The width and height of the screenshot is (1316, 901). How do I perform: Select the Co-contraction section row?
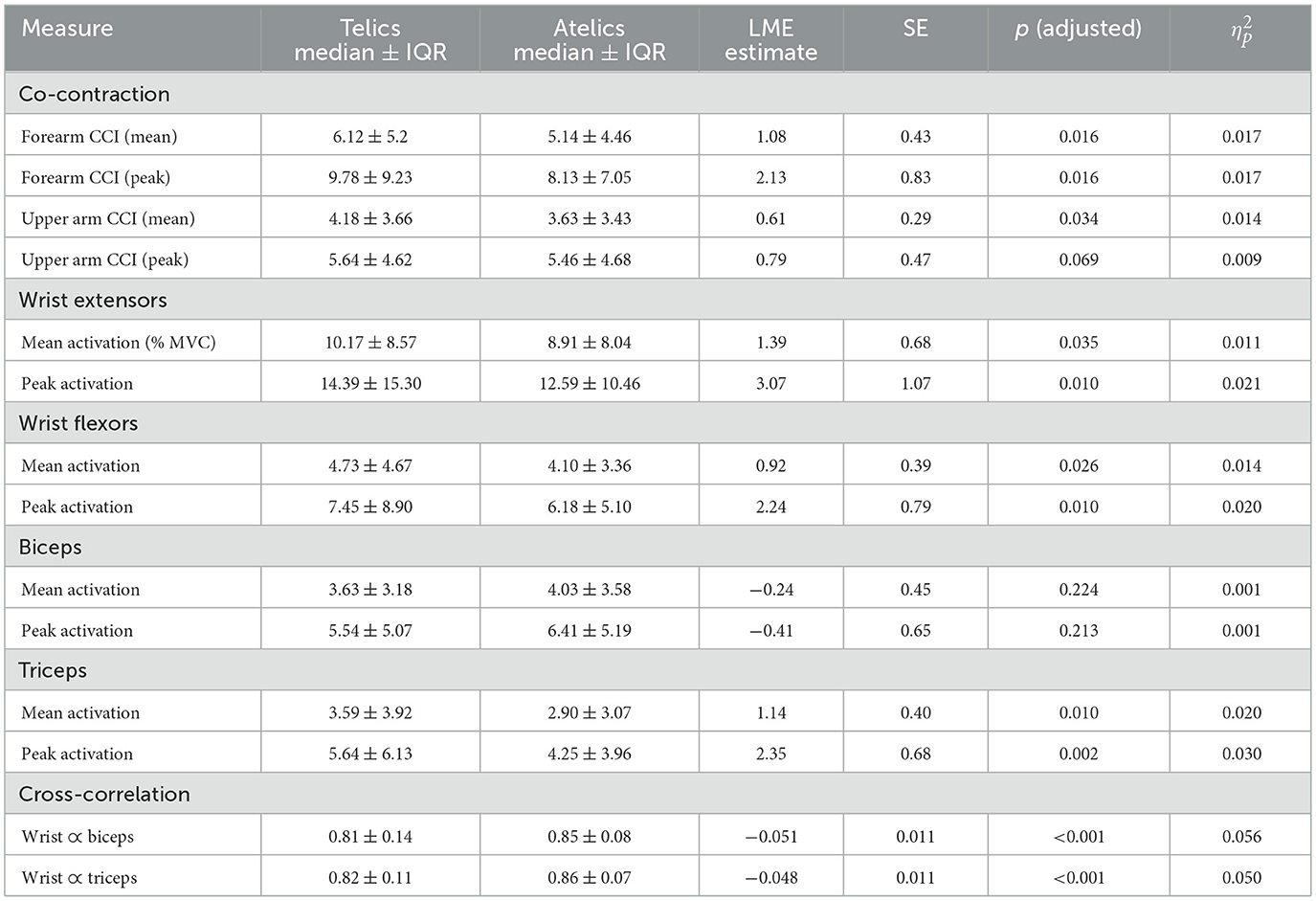click(x=94, y=95)
